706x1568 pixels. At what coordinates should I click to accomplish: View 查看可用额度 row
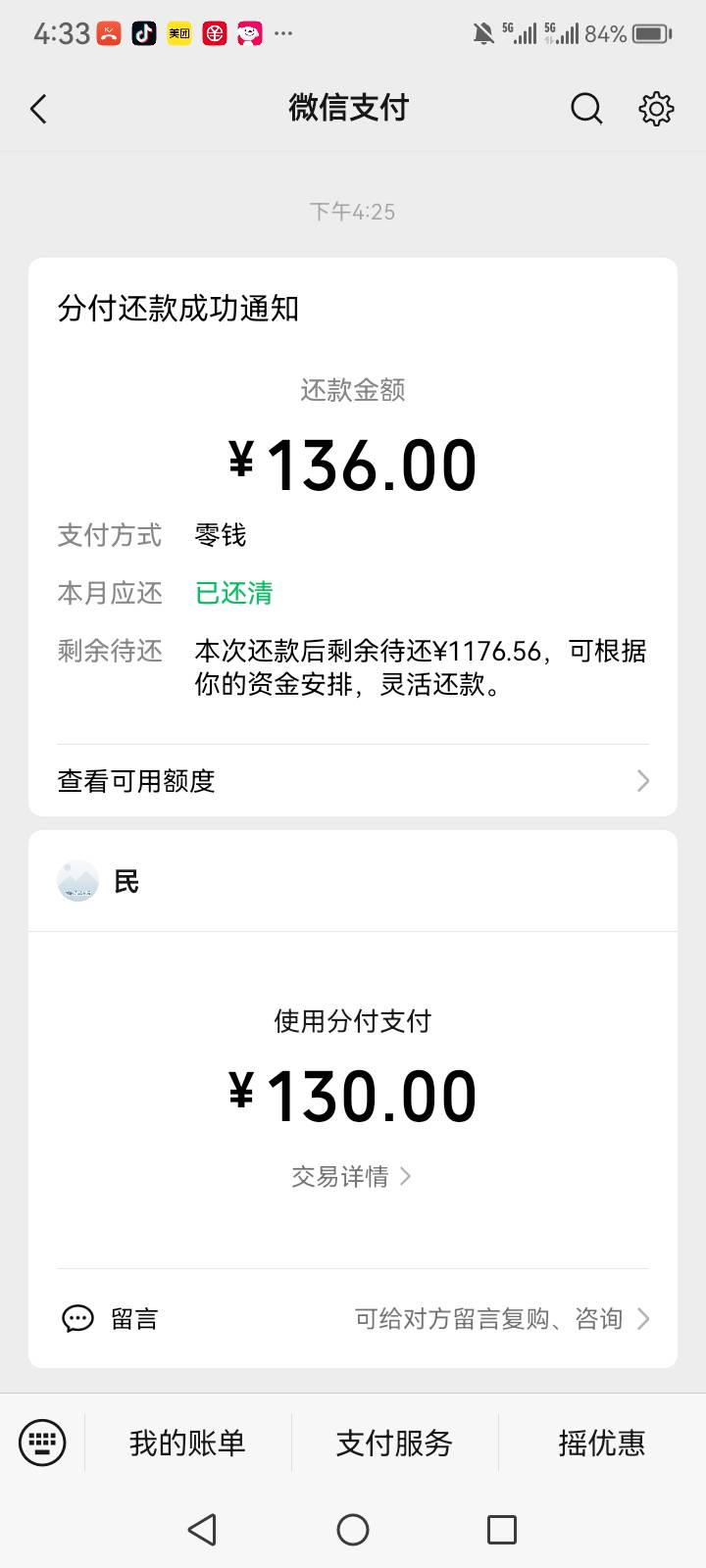(353, 780)
